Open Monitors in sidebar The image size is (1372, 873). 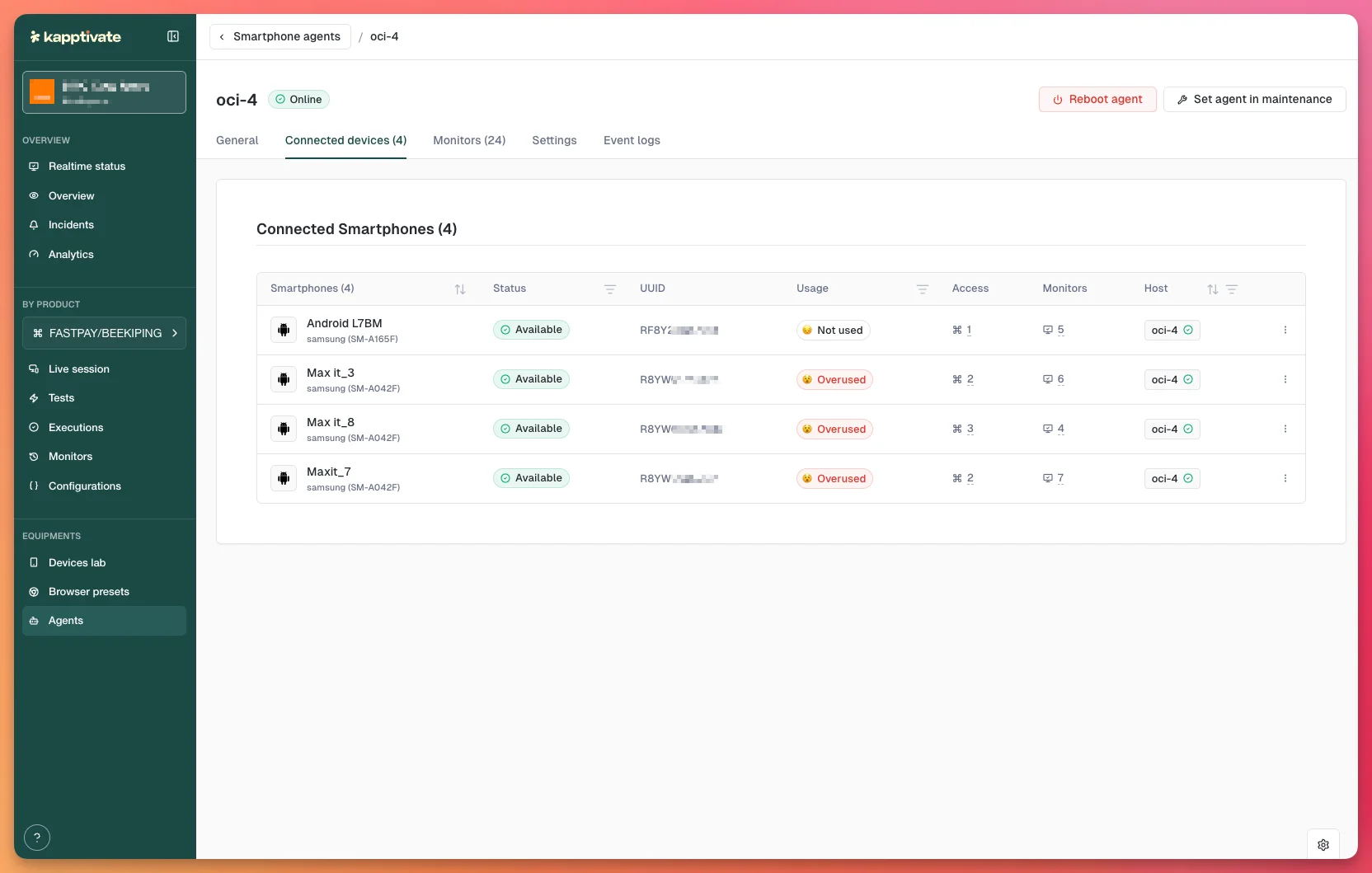coord(104,457)
